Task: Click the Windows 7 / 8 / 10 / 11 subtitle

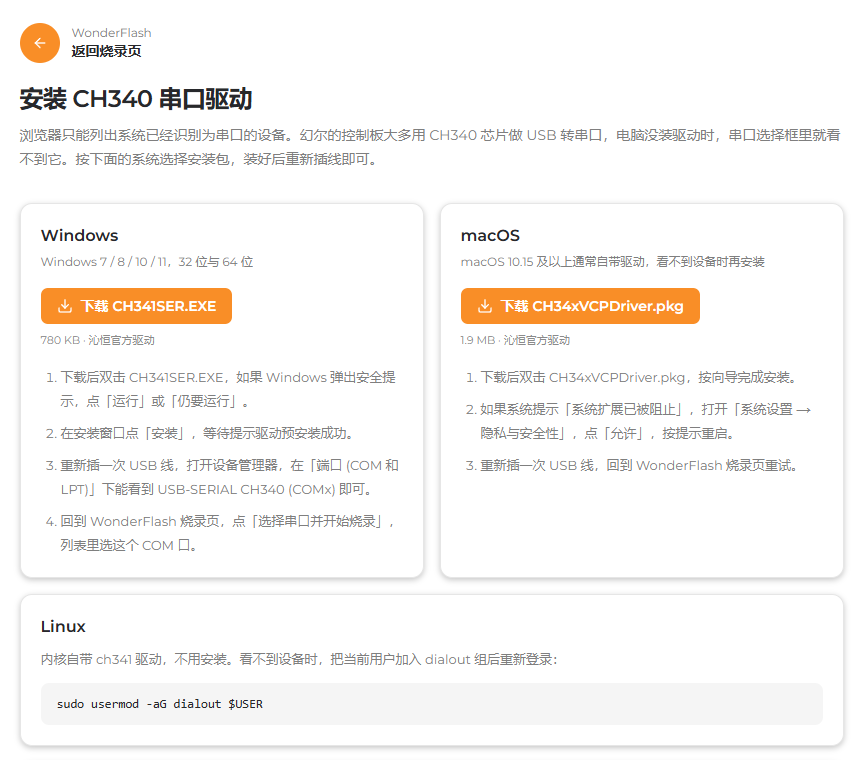Action: [x=147, y=262]
